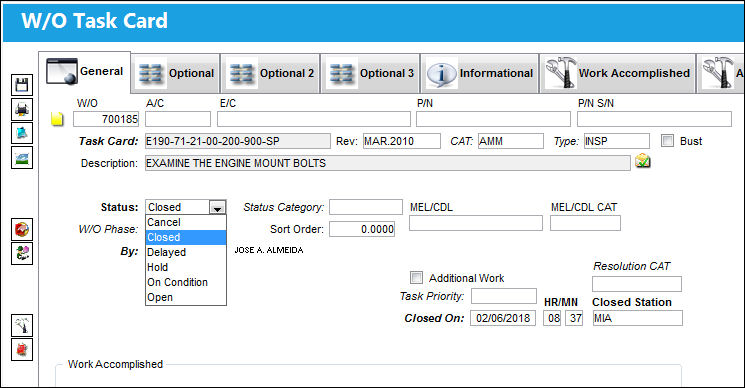Click the Description field about engine mount bolts
Image resolution: width=745 pixels, height=388 pixels.
tap(388, 163)
